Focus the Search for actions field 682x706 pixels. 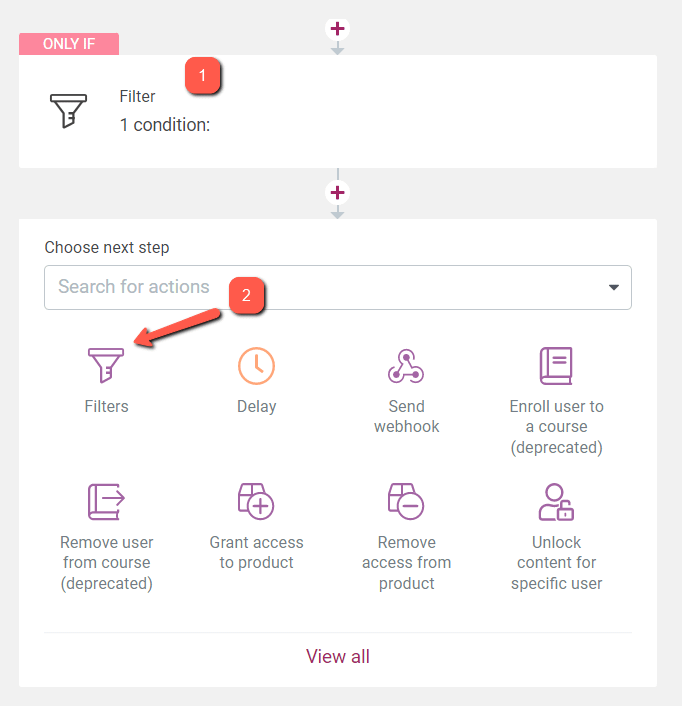click(338, 287)
